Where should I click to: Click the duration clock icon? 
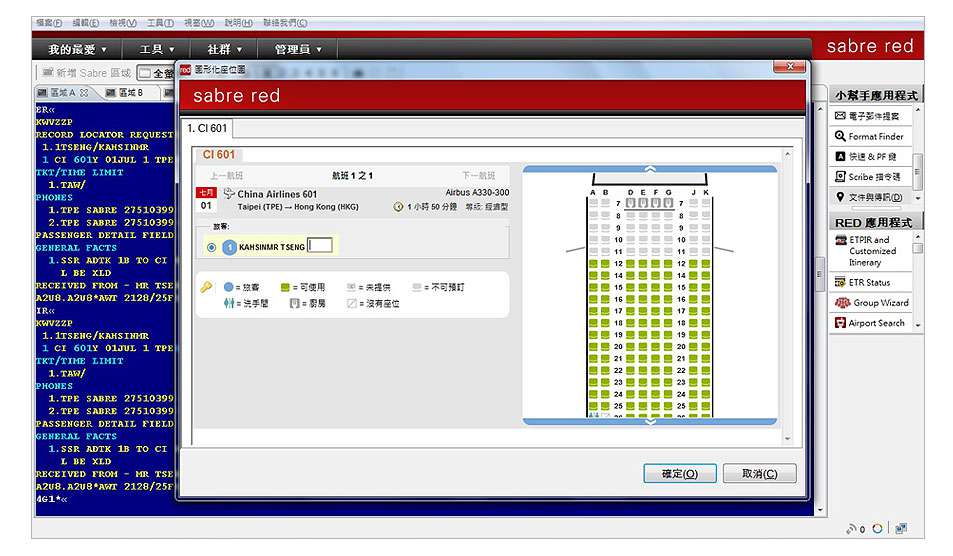coord(398,207)
